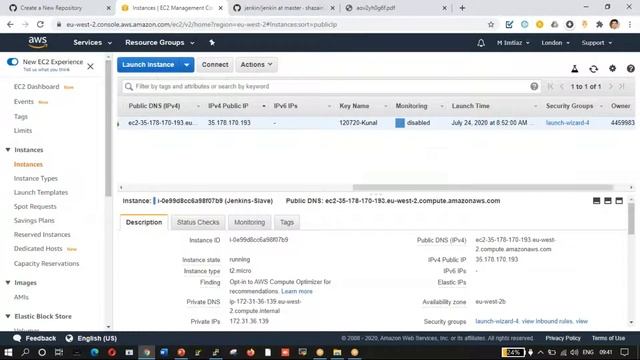Reload the browser page

tap(40, 24)
